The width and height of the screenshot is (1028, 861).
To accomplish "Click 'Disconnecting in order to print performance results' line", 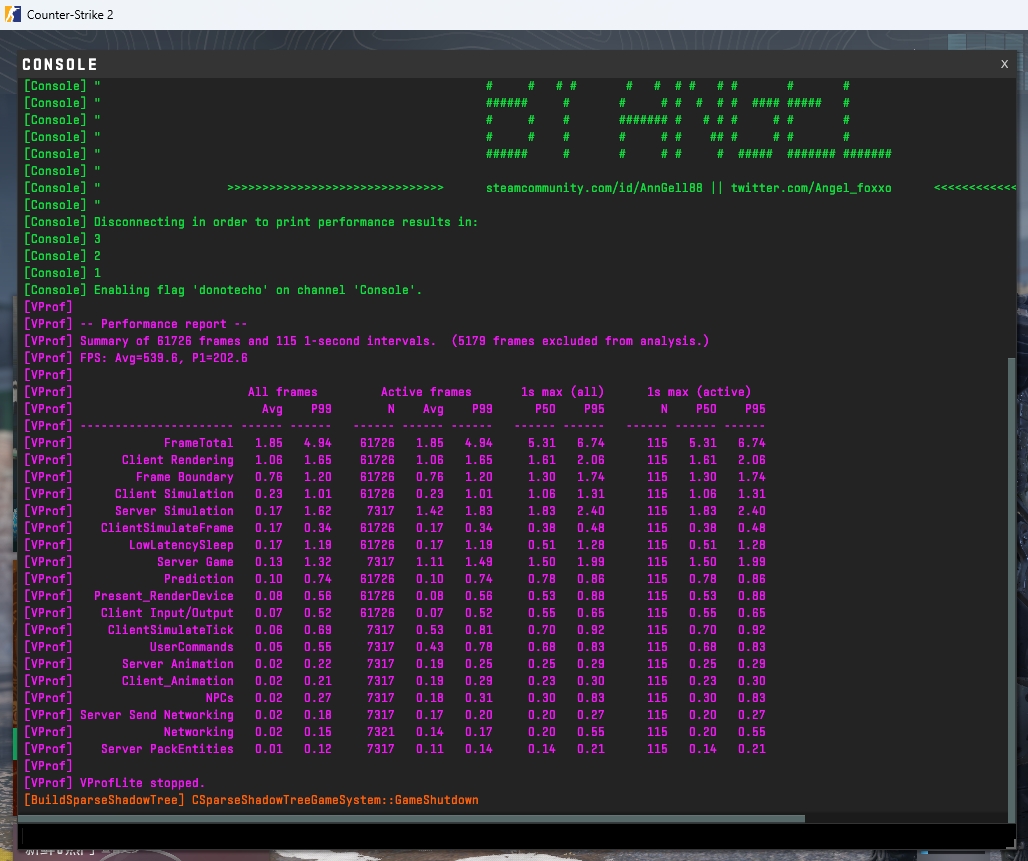I will (251, 222).
